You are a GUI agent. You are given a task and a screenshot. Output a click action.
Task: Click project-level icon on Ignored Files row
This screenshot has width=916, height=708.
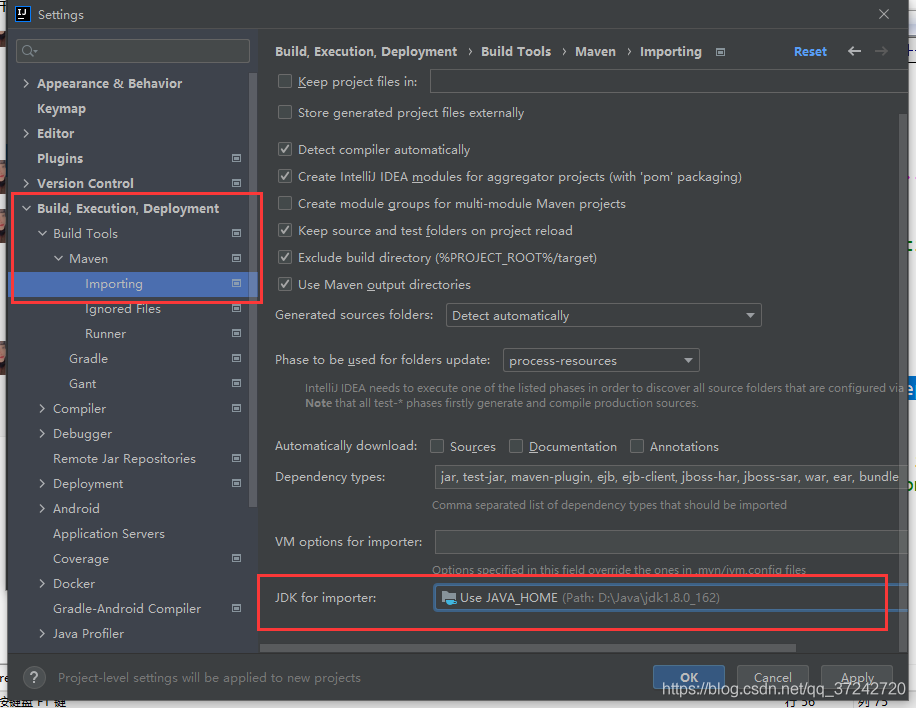(237, 308)
